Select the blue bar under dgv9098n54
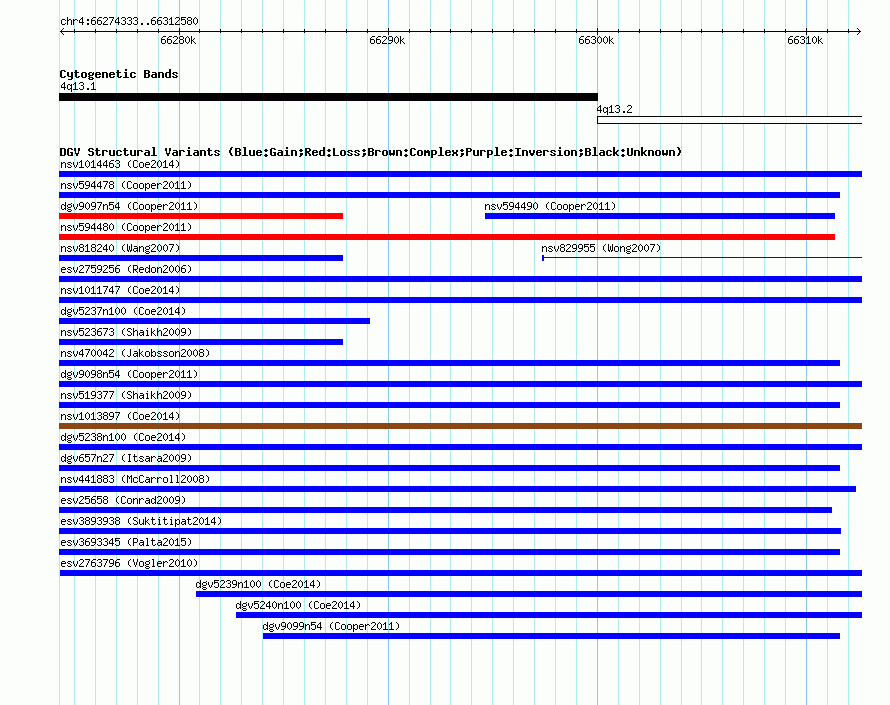 (x=460, y=384)
